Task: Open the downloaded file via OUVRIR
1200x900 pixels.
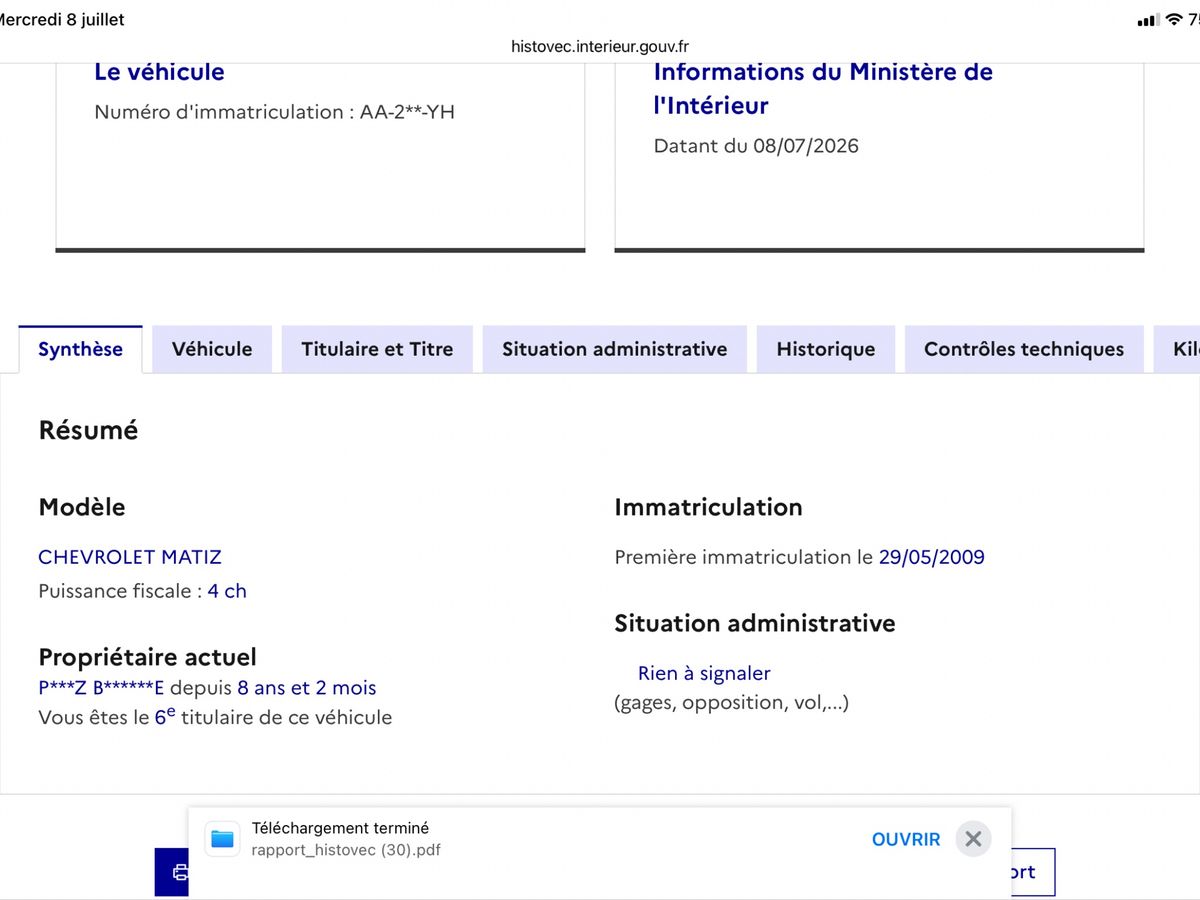Action: click(x=906, y=839)
